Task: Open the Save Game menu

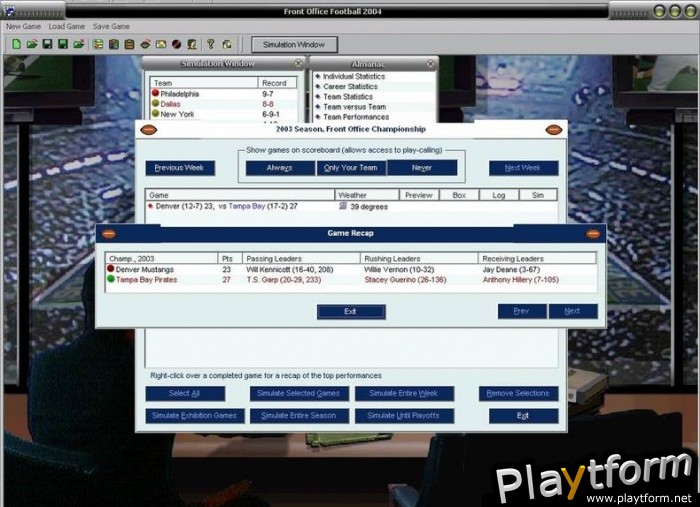Action: click(x=111, y=26)
